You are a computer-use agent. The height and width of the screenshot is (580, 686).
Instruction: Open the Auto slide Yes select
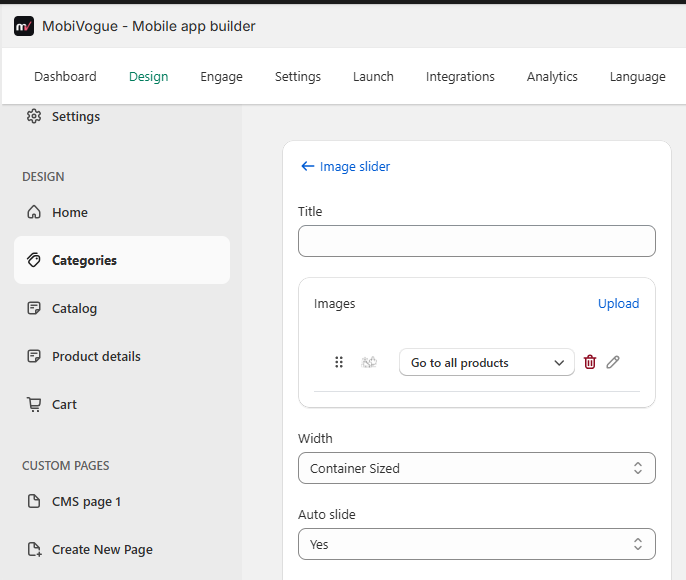[x=476, y=544]
